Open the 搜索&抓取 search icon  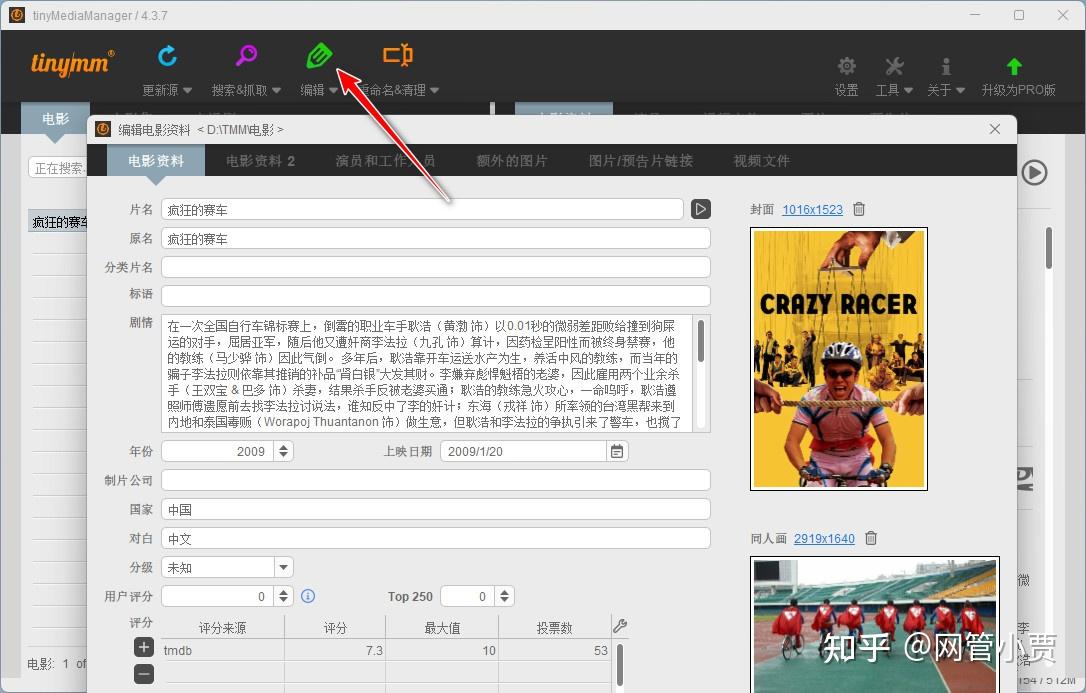point(245,57)
